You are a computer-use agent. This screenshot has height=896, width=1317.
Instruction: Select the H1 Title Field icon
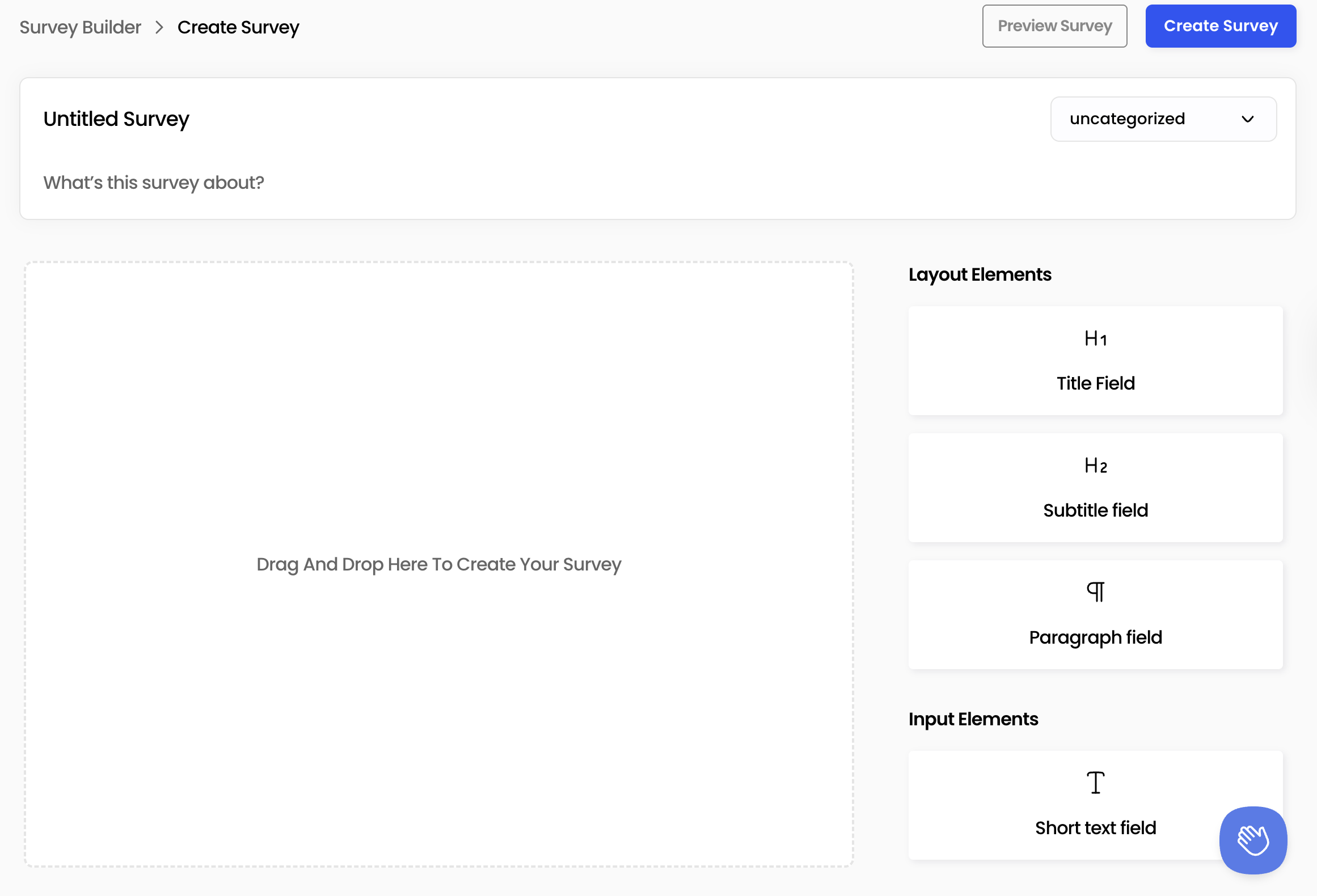coord(1095,339)
